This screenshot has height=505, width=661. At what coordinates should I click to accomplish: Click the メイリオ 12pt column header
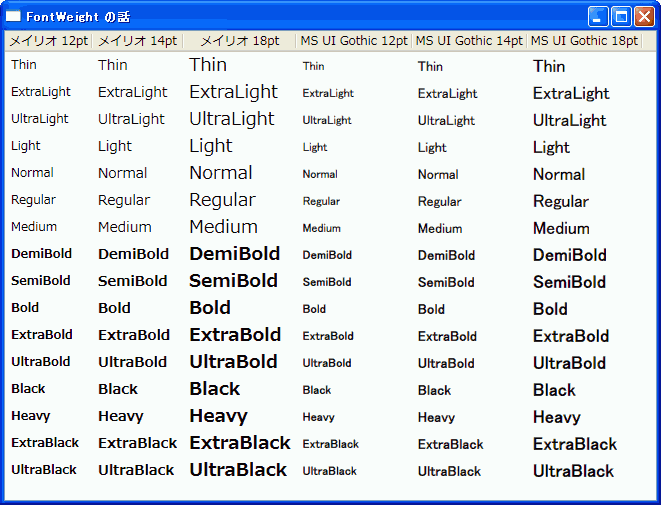tap(48, 41)
